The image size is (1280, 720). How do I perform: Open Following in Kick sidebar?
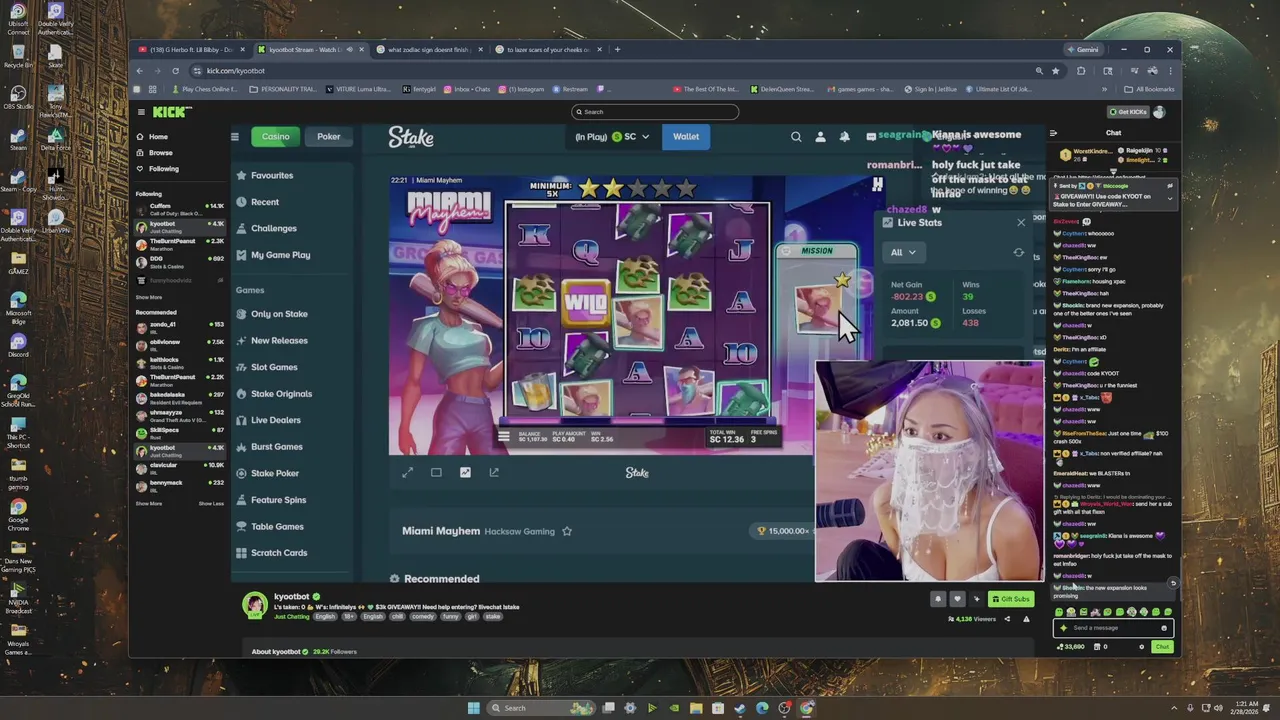point(163,169)
